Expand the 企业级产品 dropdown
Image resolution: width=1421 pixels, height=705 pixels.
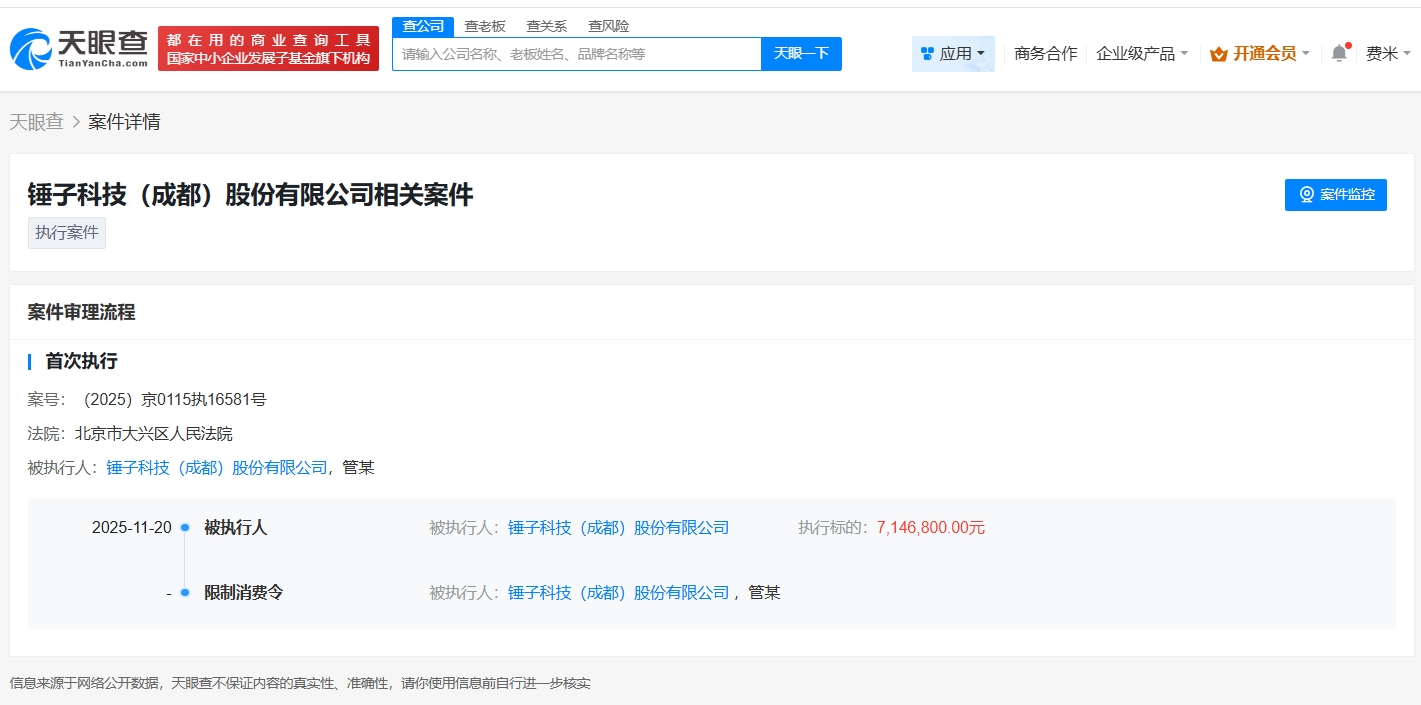pyautogui.click(x=1142, y=54)
